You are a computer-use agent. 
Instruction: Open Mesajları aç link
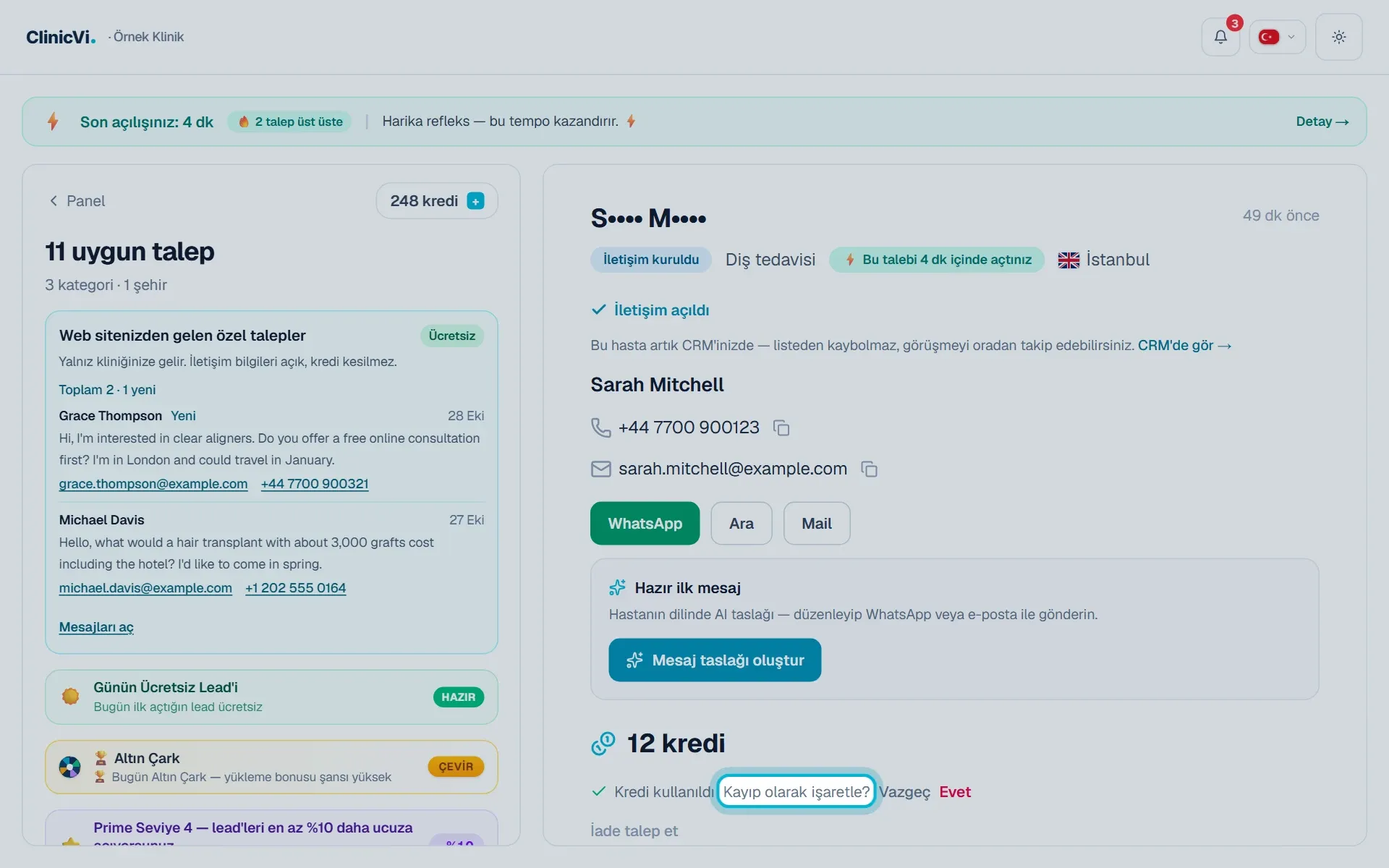pos(96,627)
